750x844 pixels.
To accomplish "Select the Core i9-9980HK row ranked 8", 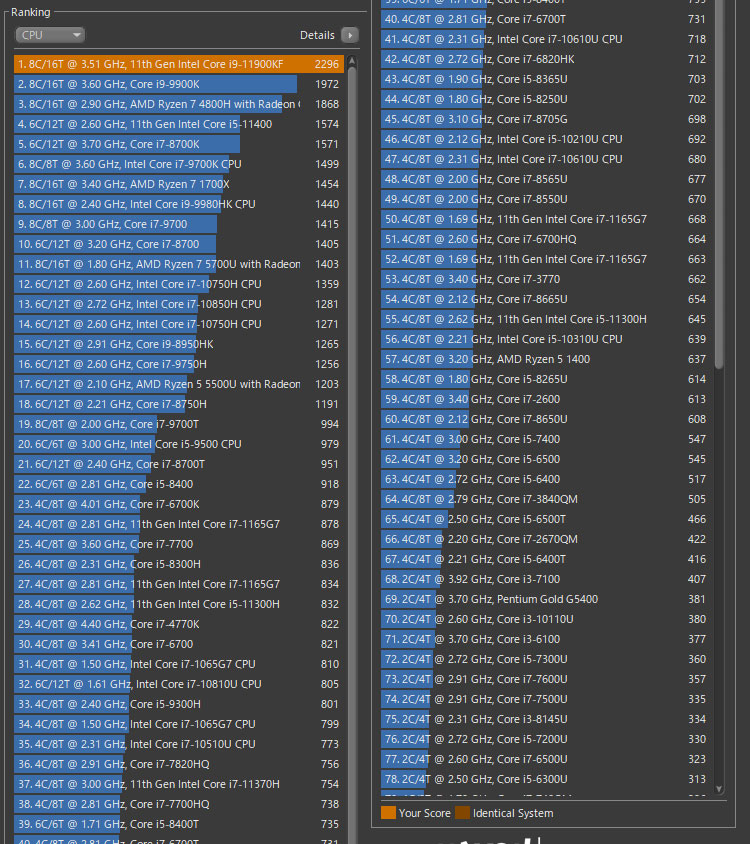I will pos(179,204).
